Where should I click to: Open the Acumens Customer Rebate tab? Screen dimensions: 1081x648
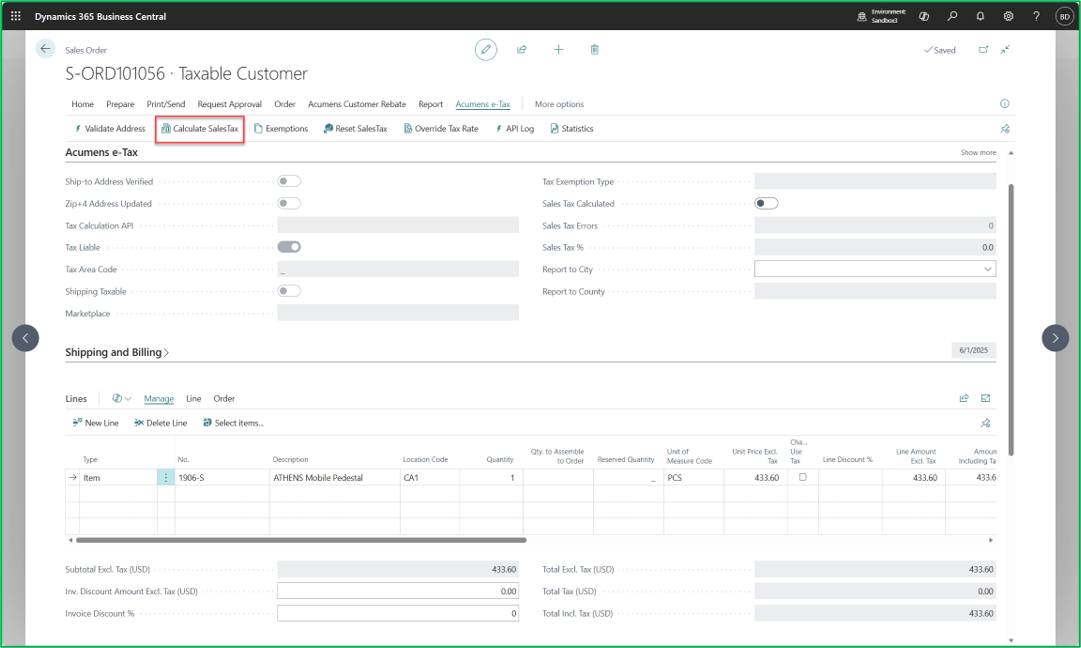357,104
